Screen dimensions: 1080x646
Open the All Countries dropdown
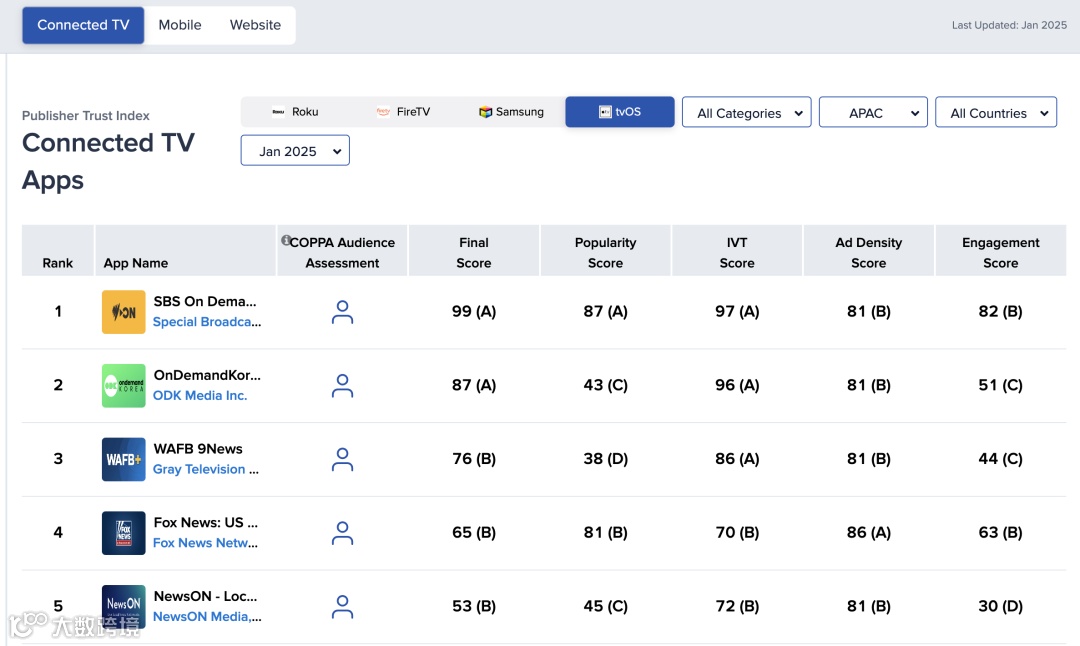tap(996, 113)
